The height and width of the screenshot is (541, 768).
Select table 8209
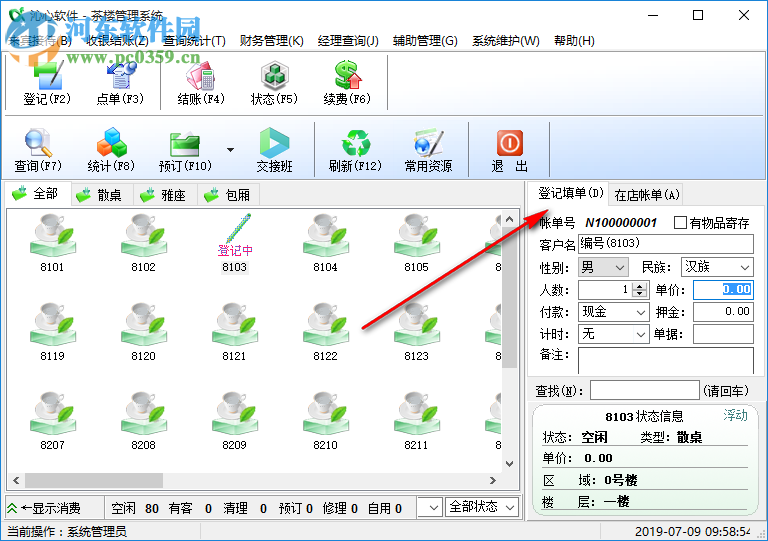[235, 421]
